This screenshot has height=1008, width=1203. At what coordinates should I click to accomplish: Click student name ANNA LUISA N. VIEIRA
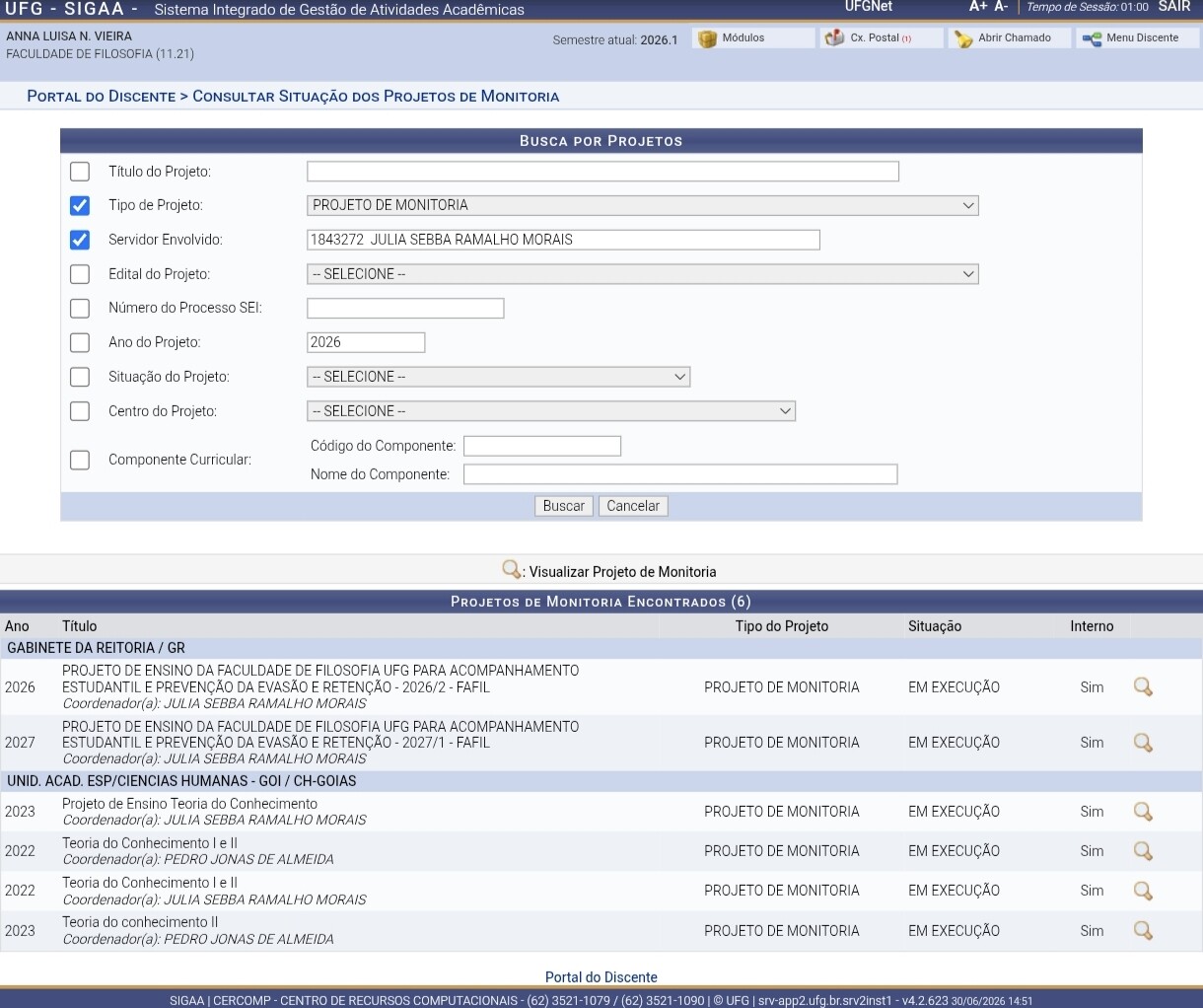(x=69, y=36)
